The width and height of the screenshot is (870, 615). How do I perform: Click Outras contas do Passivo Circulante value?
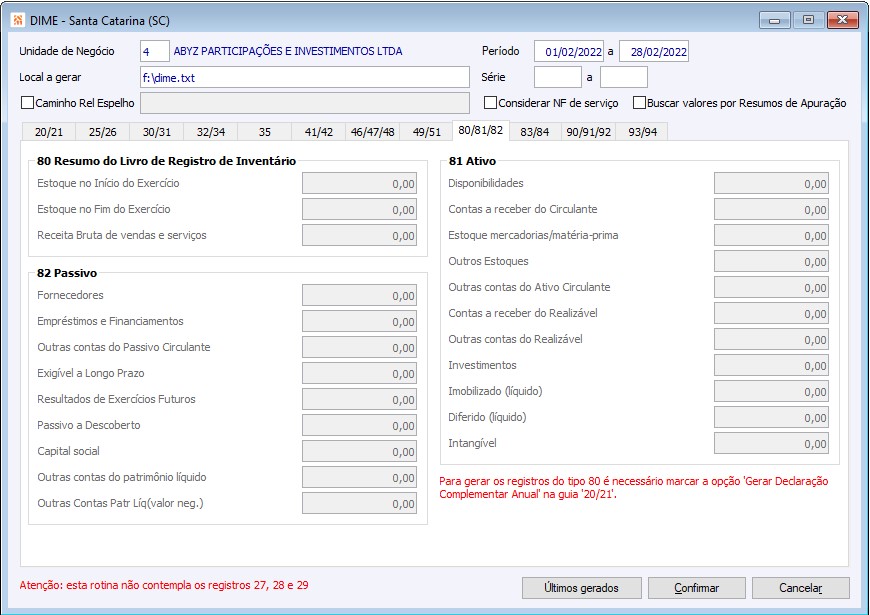click(360, 347)
